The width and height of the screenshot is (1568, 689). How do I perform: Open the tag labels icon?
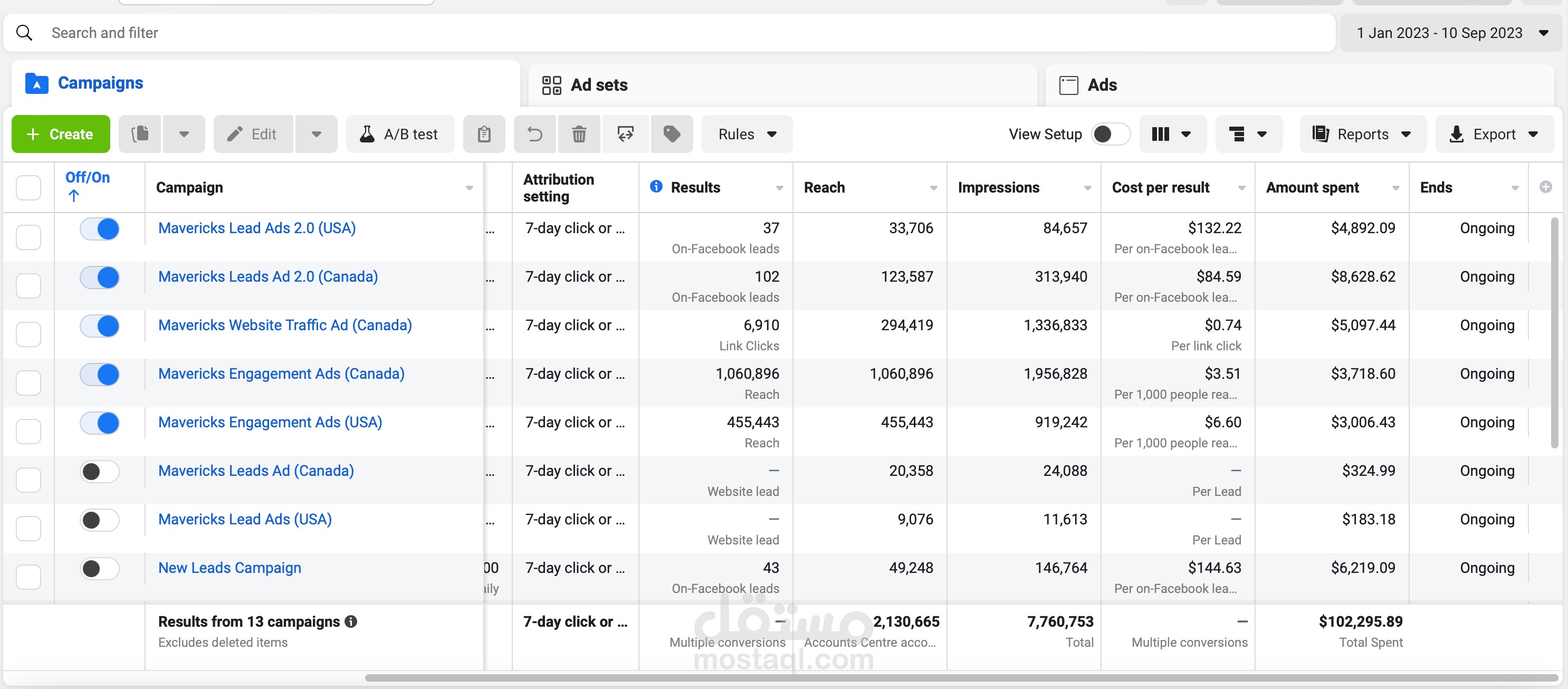tap(672, 134)
